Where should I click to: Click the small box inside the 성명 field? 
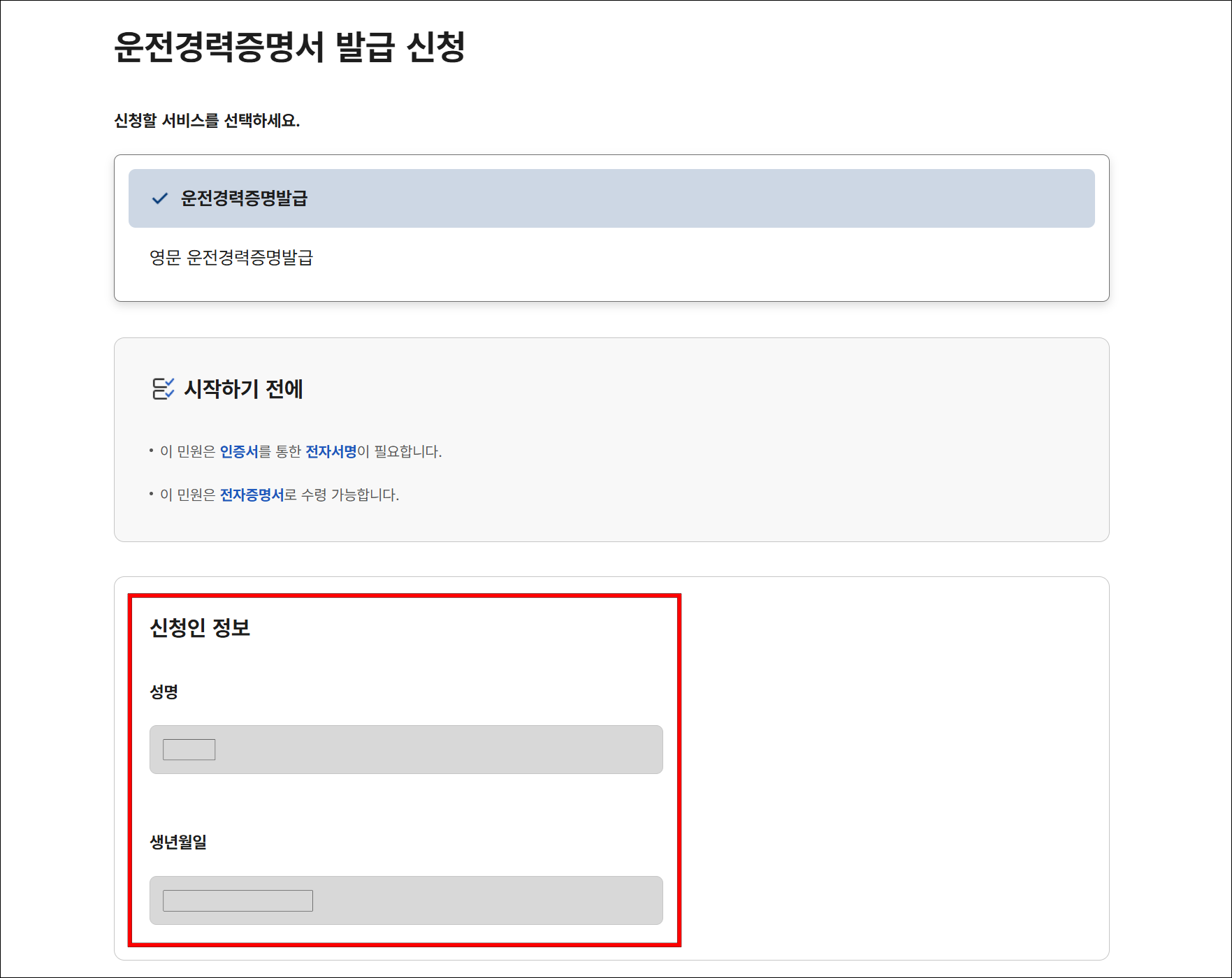point(187,750)
